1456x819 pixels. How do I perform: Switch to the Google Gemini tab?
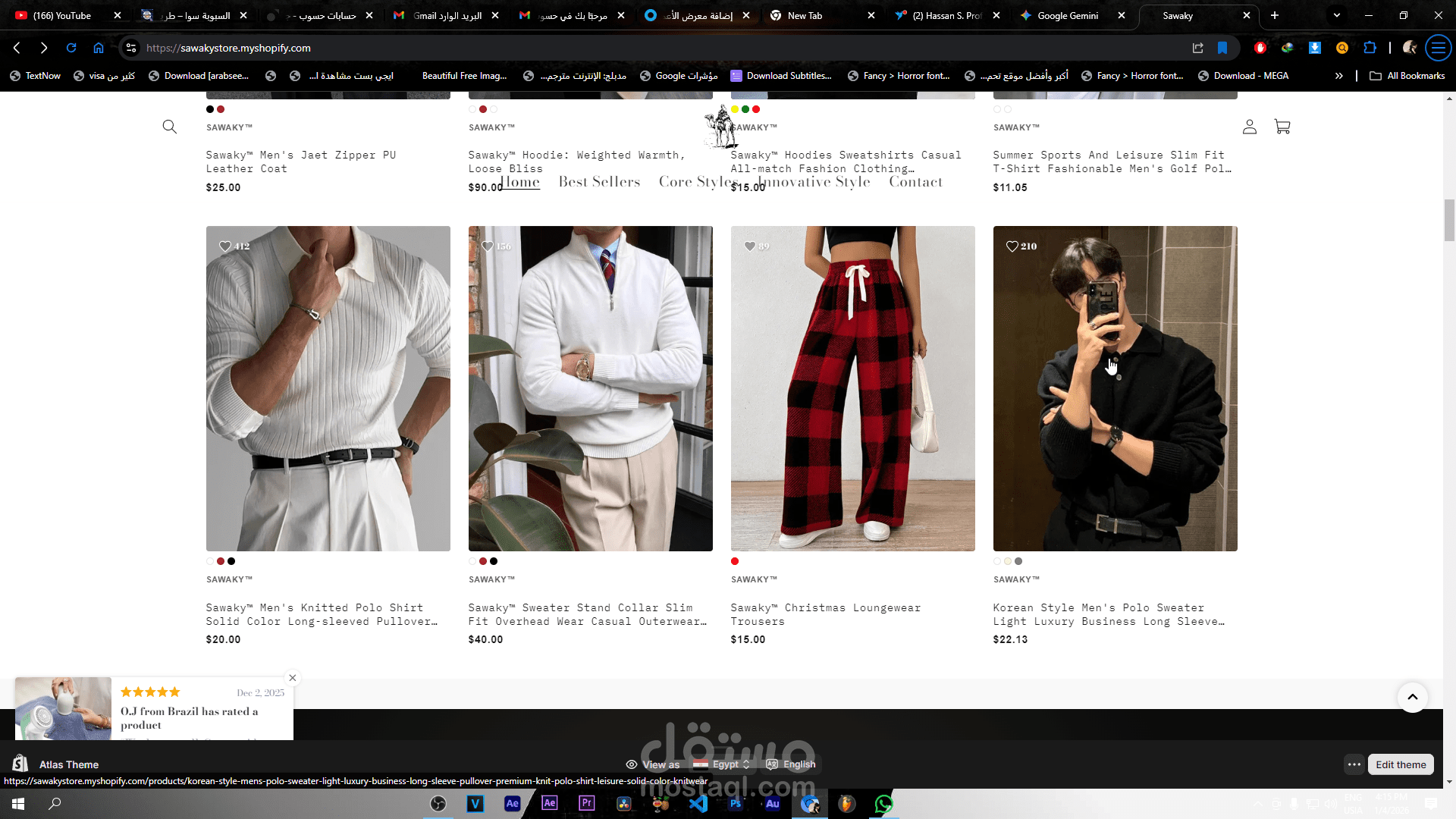coord(1067,15)
